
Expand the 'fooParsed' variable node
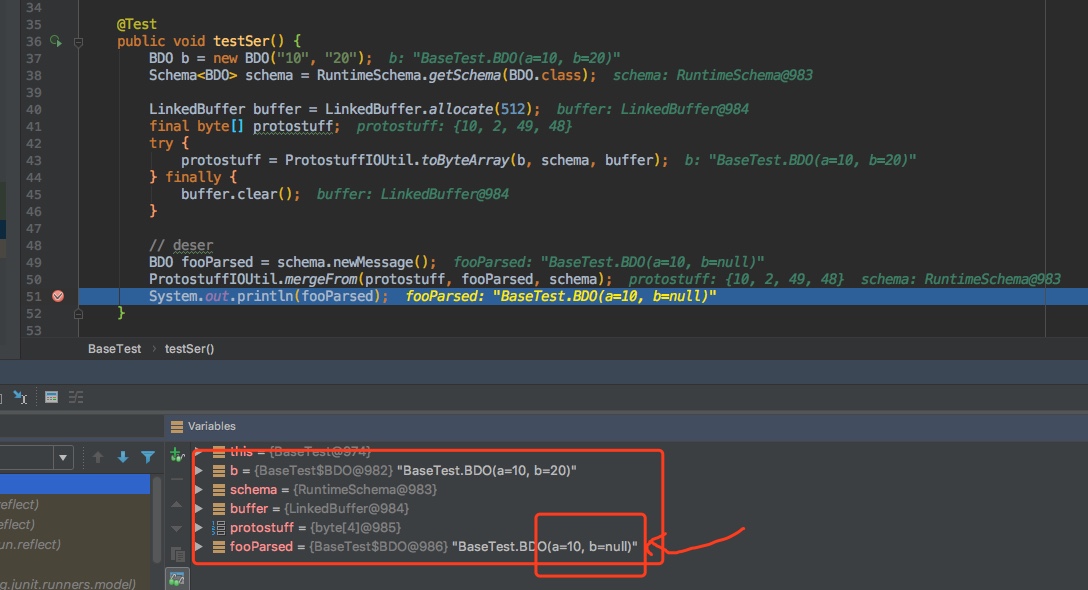[199, 547]
